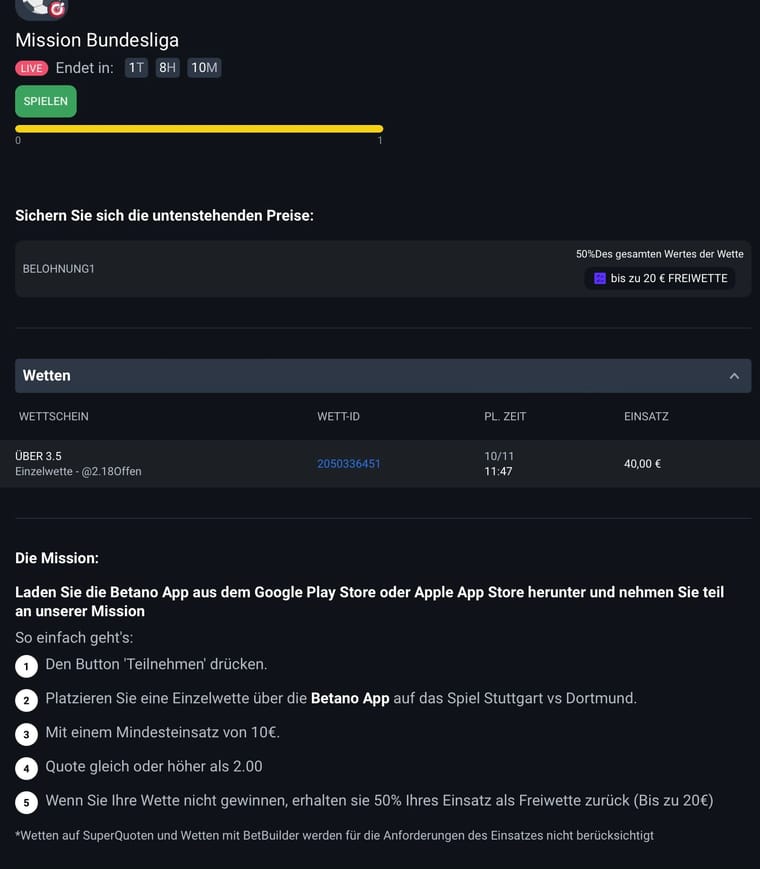Click the WETTSCHEIN column header
760x869 pixels.
coord(54,416)
